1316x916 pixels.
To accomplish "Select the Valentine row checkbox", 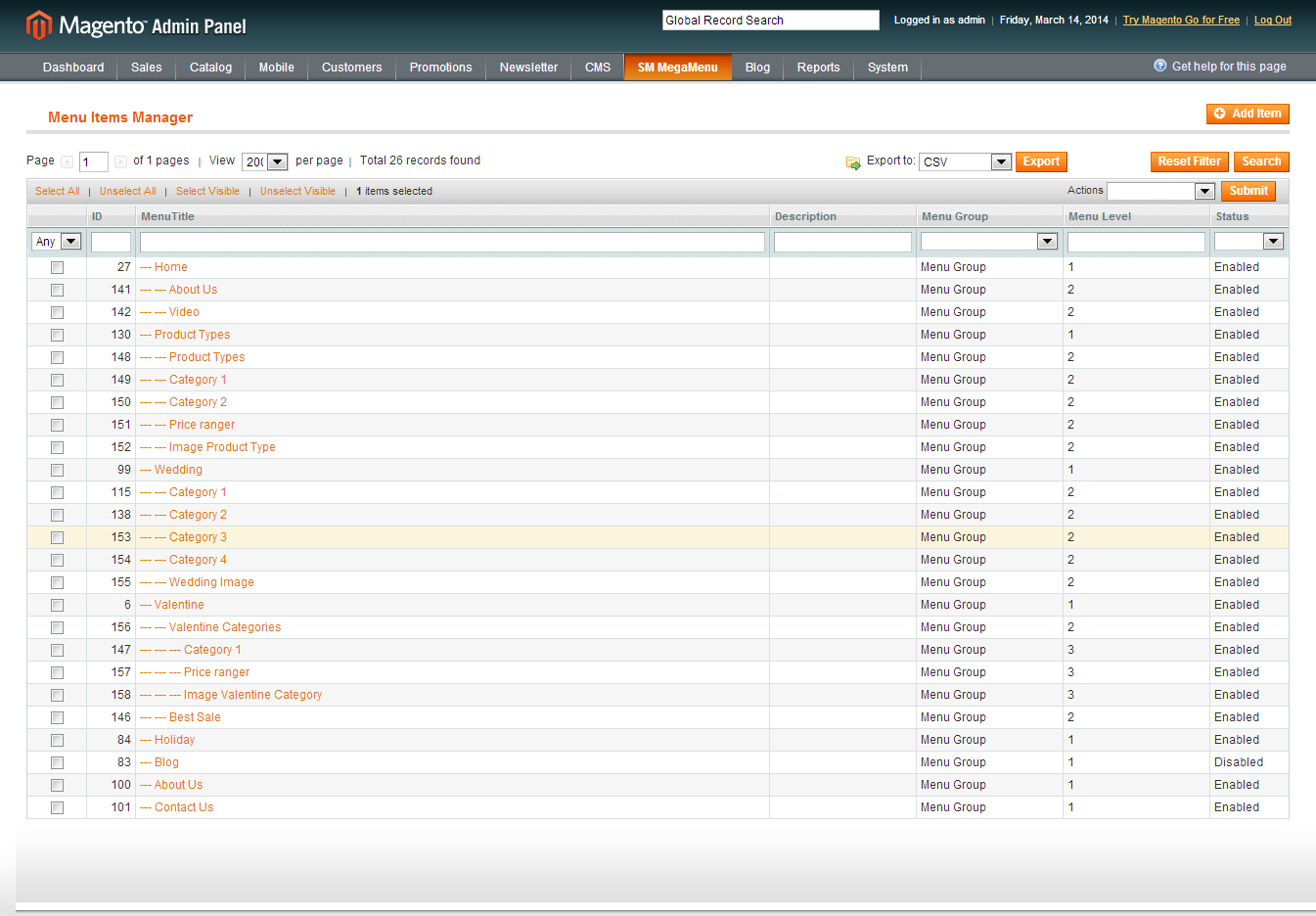I will point(57,605).
